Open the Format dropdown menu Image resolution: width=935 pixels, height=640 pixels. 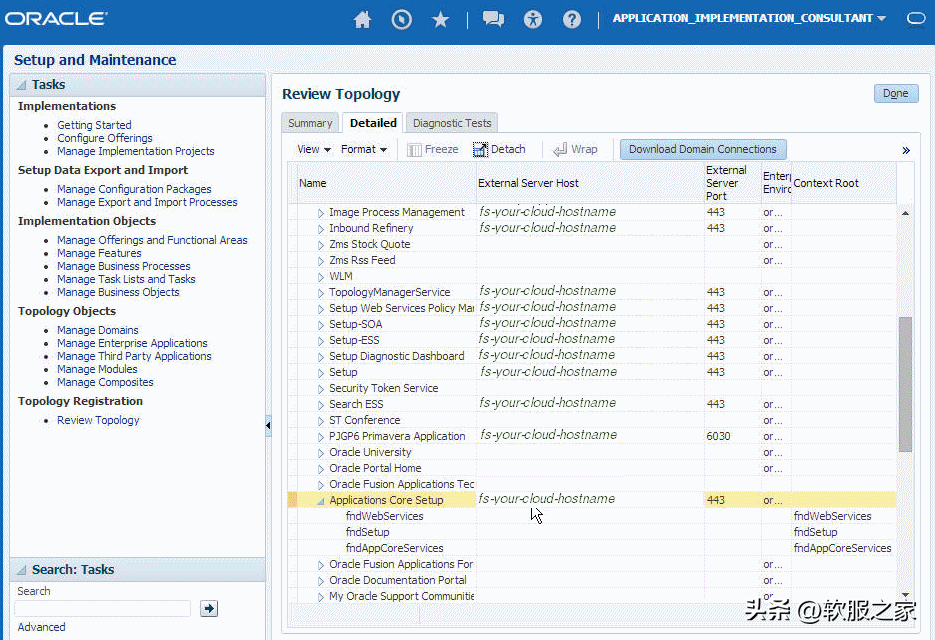(364, 149)
